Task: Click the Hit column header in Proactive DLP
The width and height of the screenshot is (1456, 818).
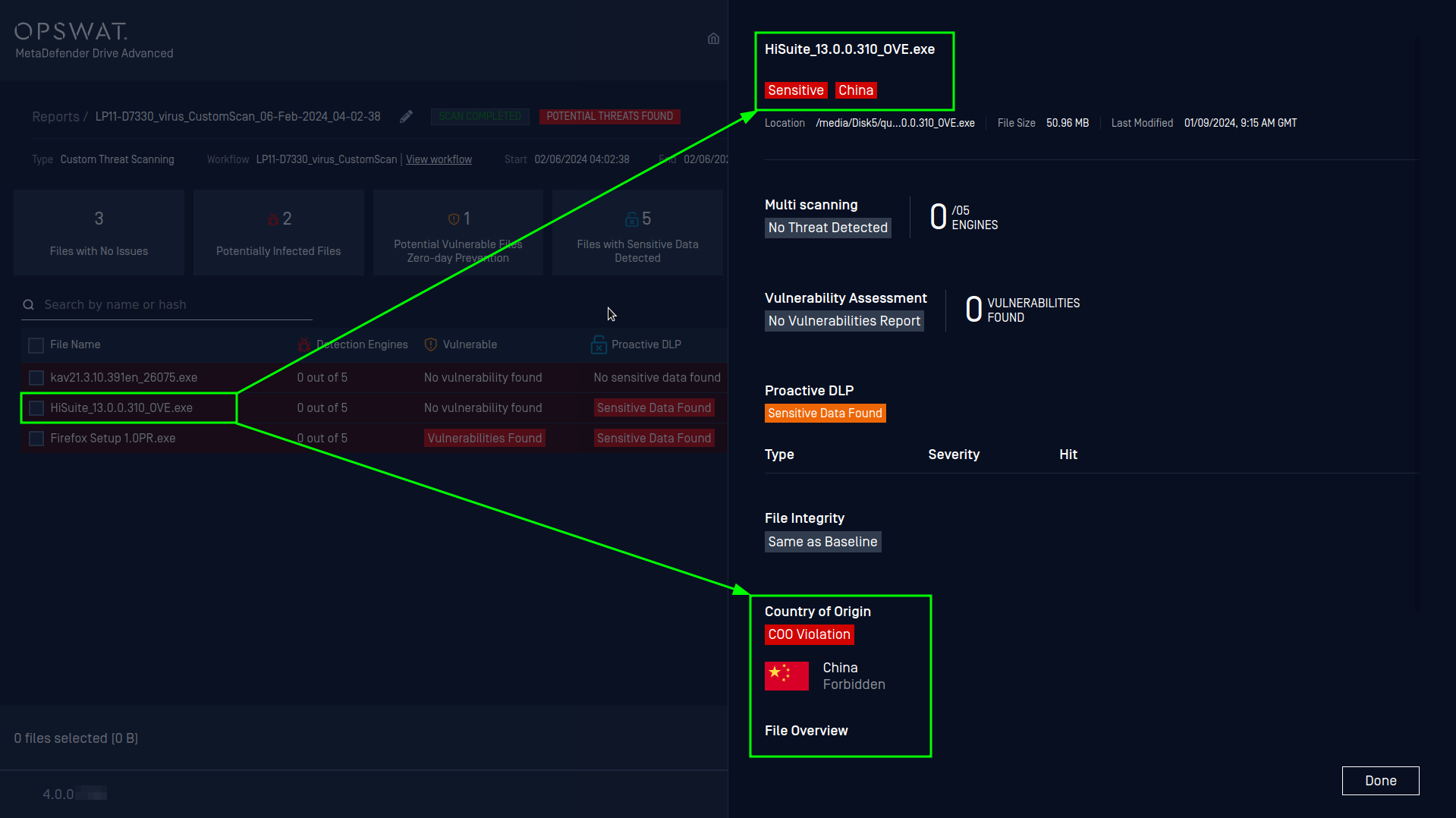Action: click(x=1068, y=455)
